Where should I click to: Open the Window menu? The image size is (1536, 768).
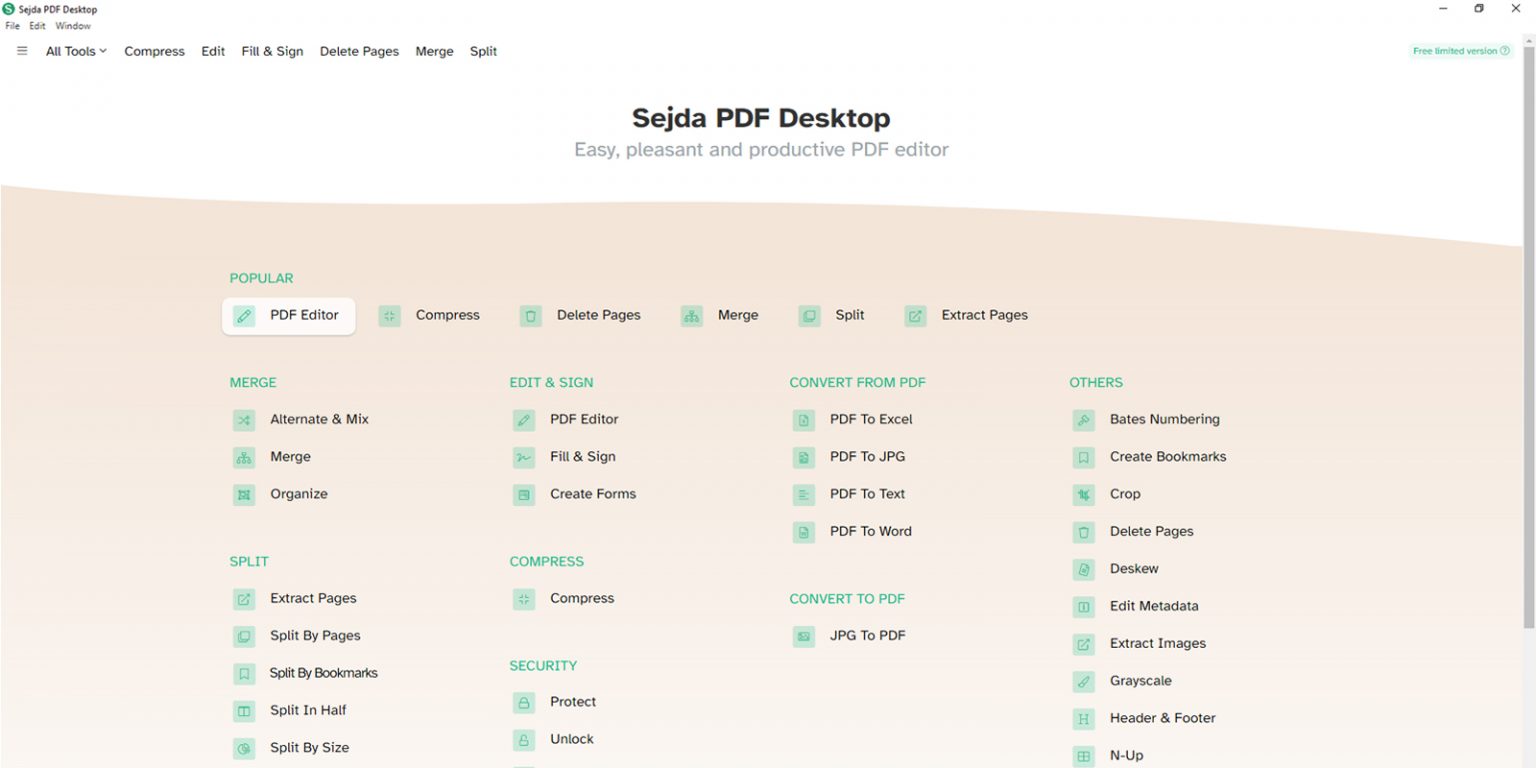(73, 26)
